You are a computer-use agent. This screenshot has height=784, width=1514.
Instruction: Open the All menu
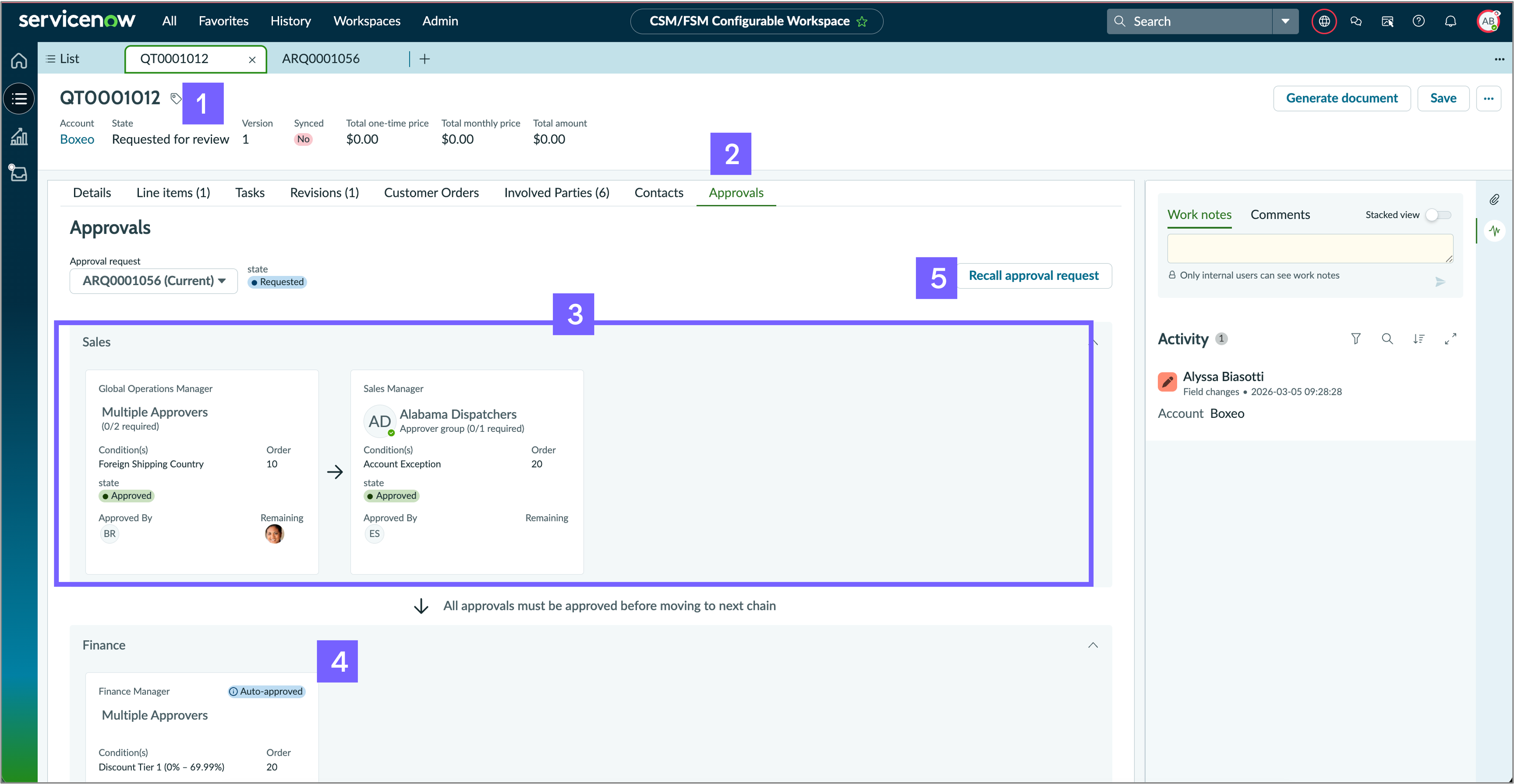click(169, 21)
